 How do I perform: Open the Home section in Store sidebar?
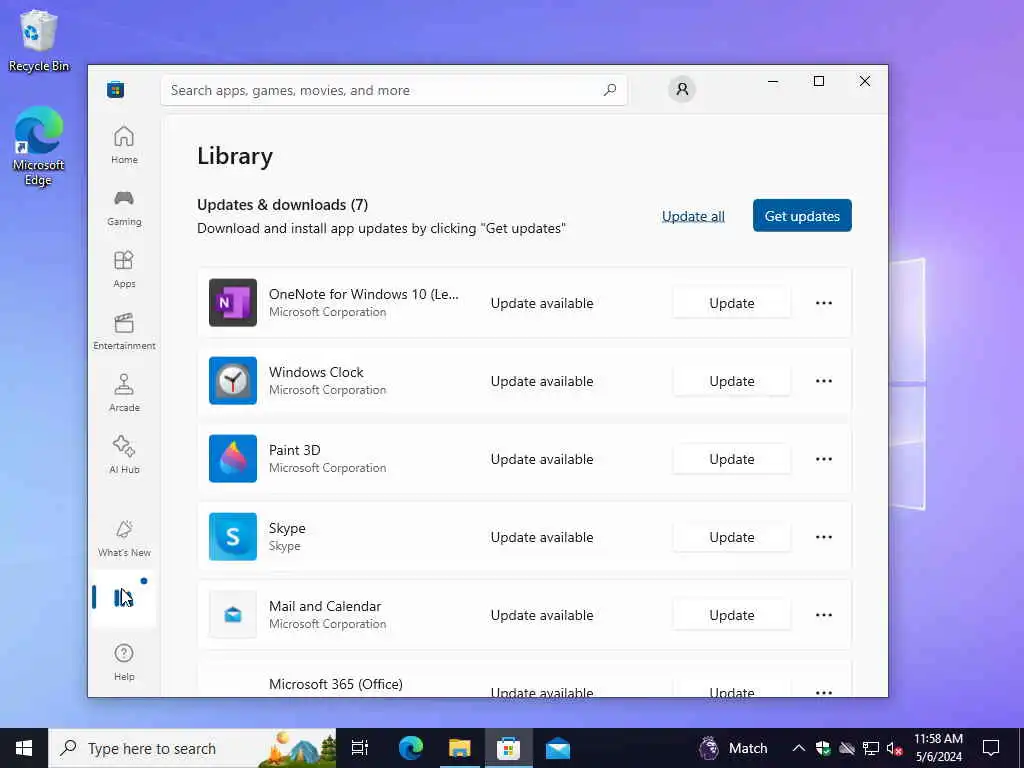tap(124, 145)
